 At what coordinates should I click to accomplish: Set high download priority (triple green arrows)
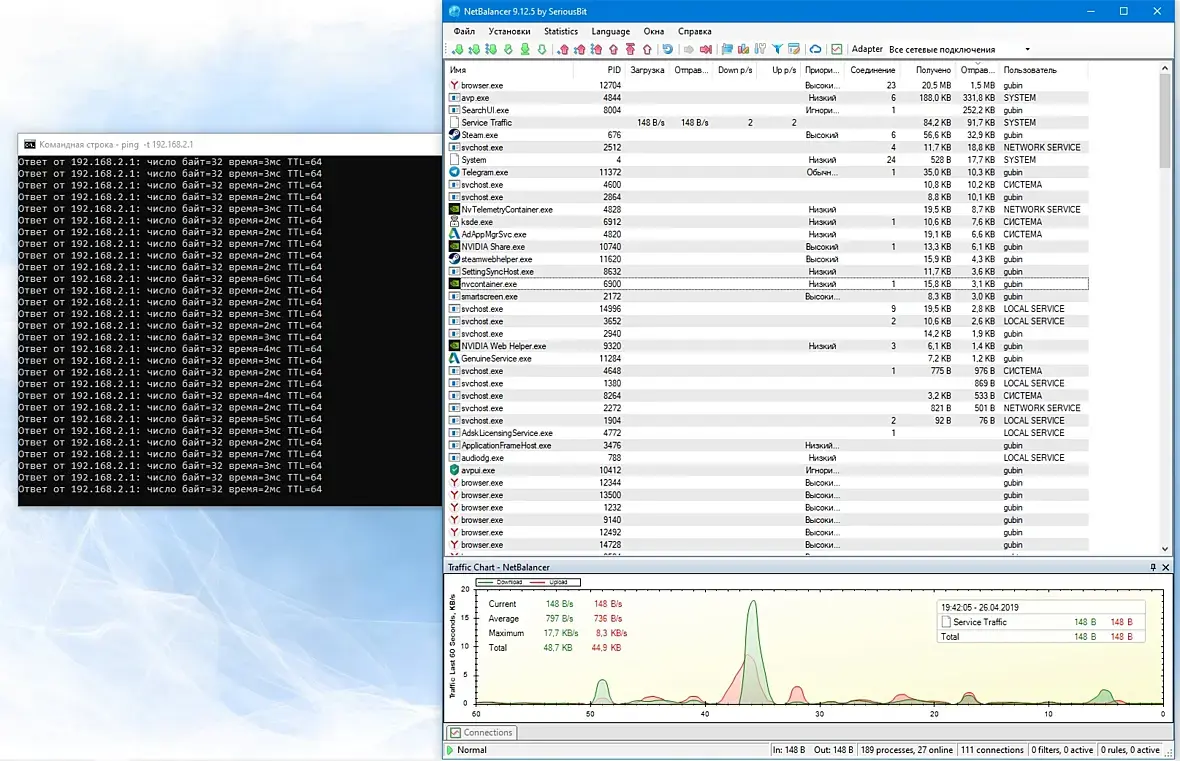point(491,50)
